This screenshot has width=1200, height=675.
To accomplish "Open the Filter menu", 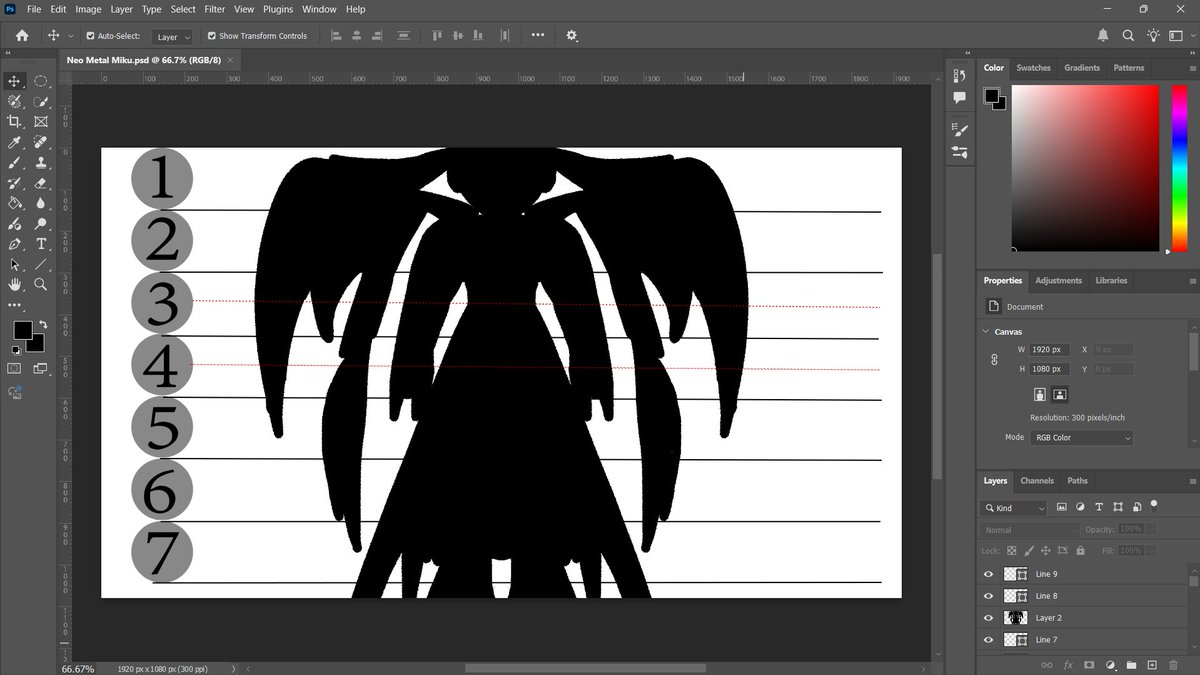I will click(215, 9).
